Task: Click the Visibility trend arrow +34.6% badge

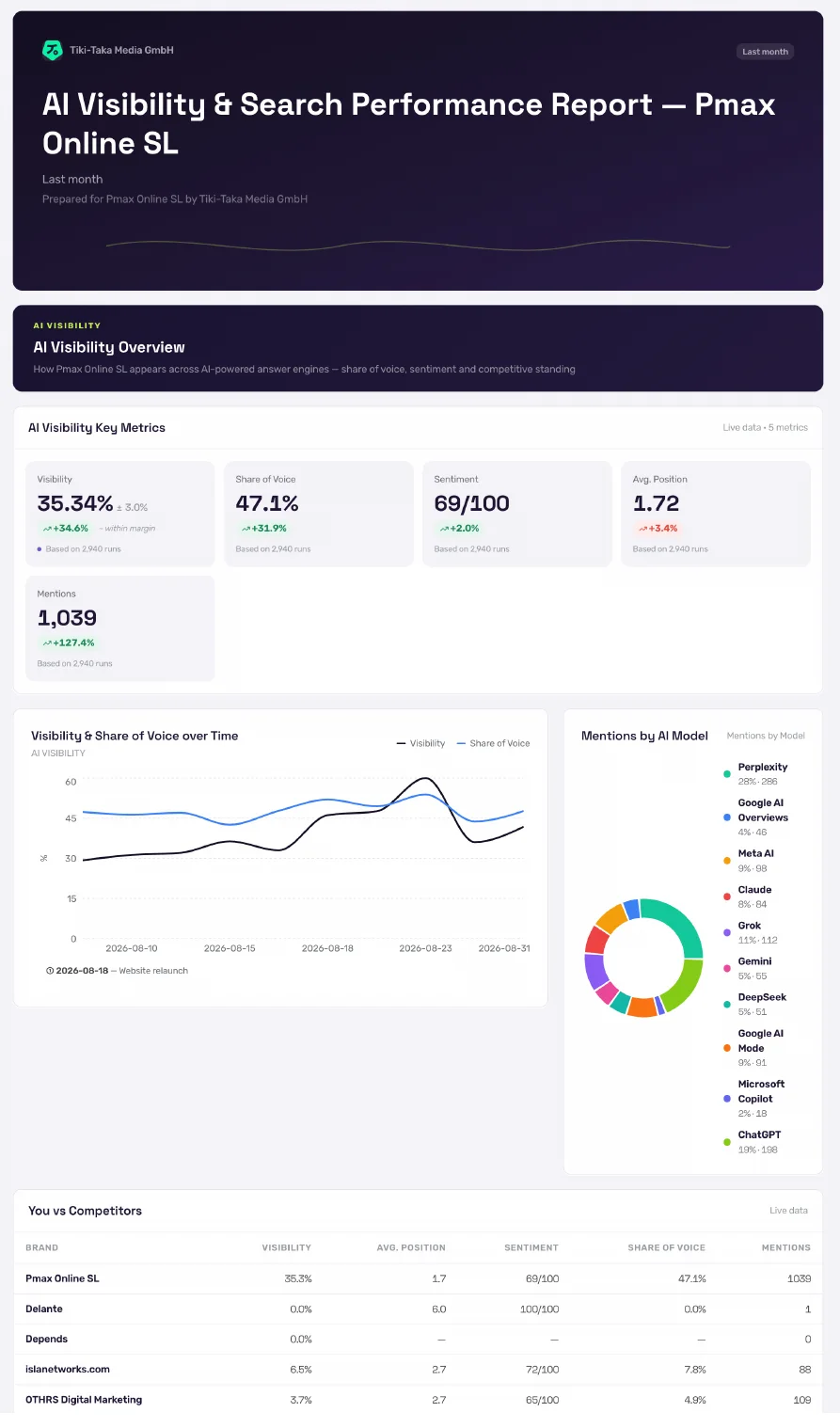Action: coord(66,529)
